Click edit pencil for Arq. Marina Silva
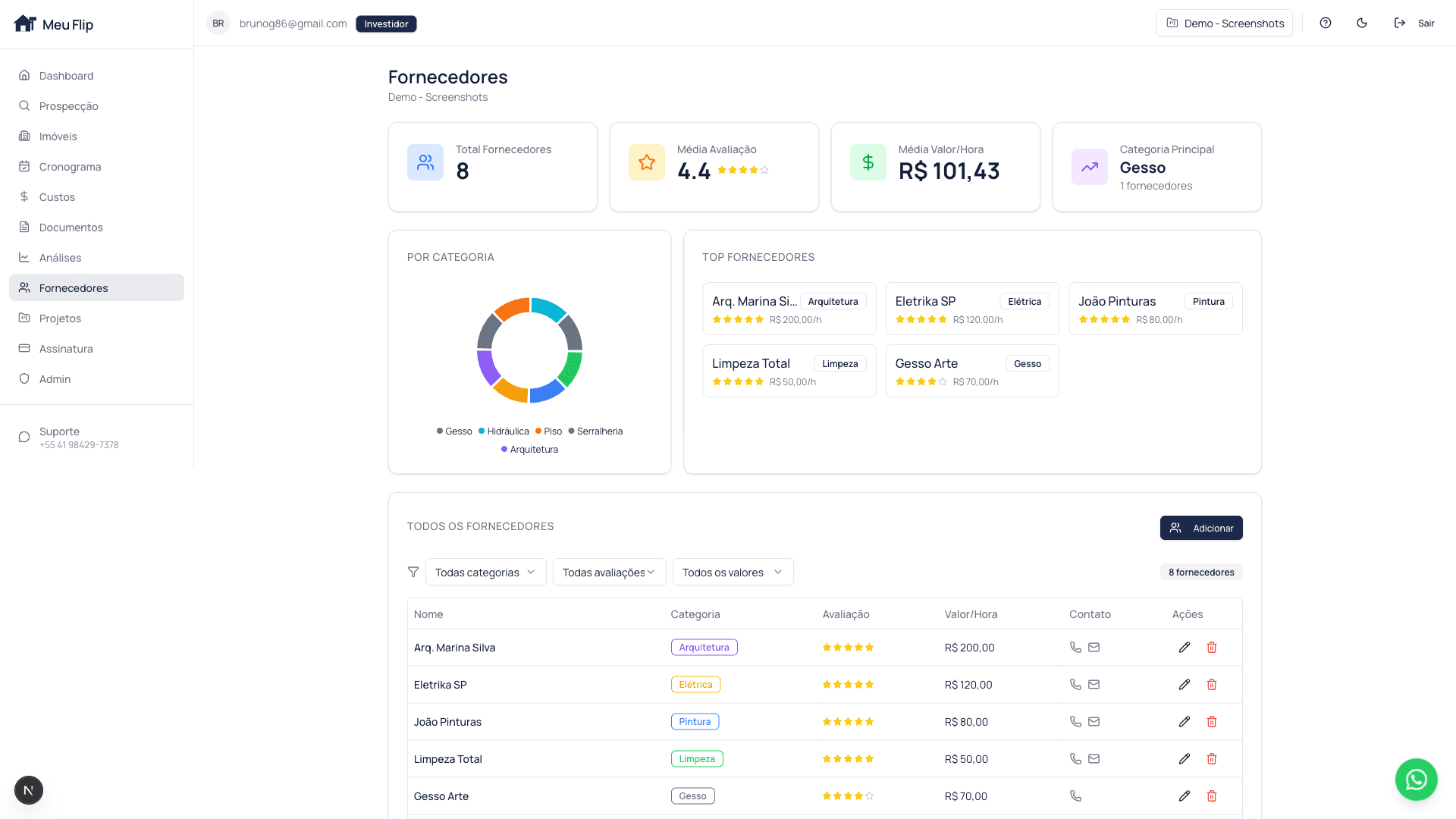Screen dimensions: 1456x819 point(1185,648)
